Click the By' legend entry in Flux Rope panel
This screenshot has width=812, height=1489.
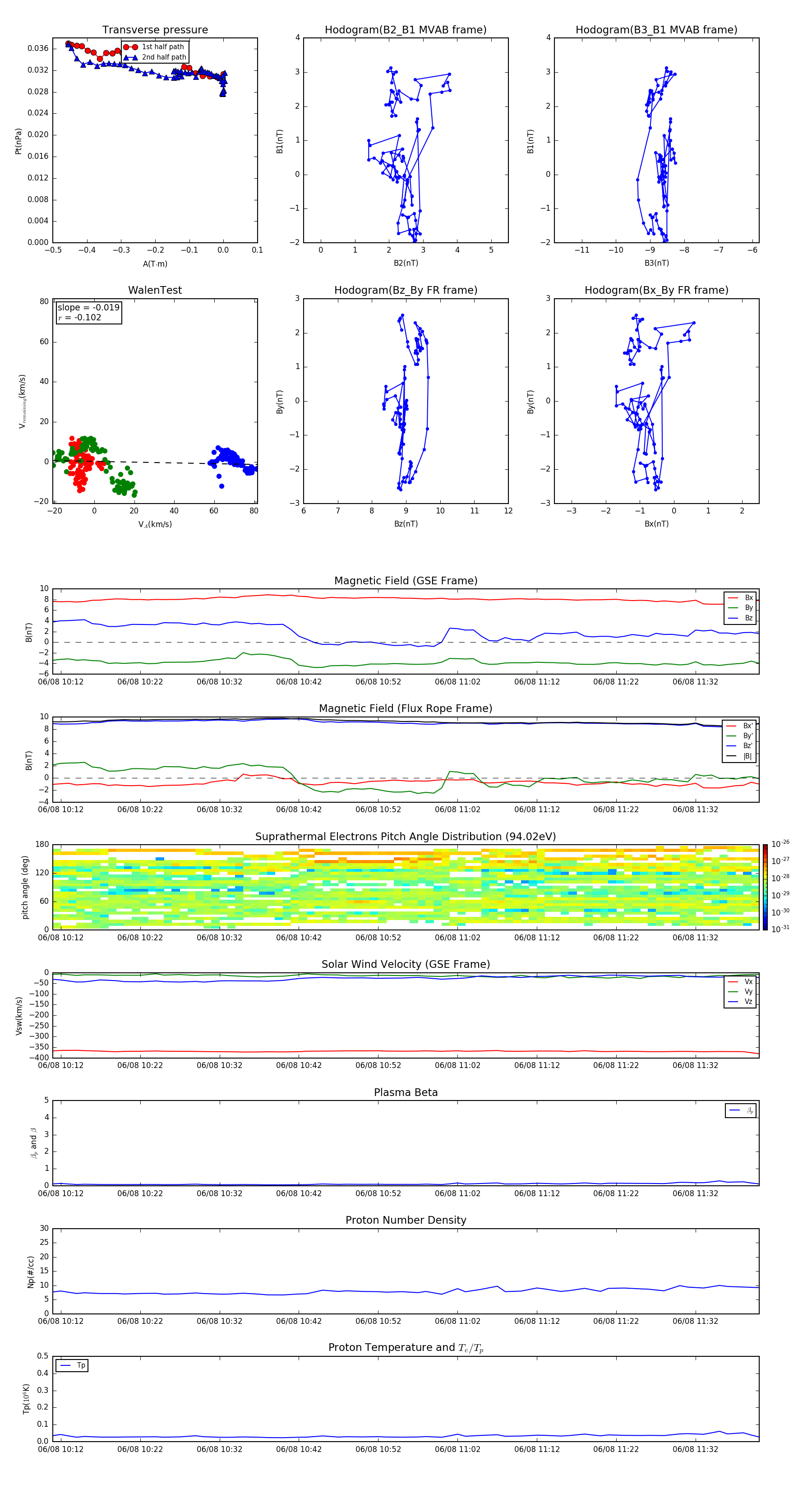pyautogui.click(x=740, y=736)
